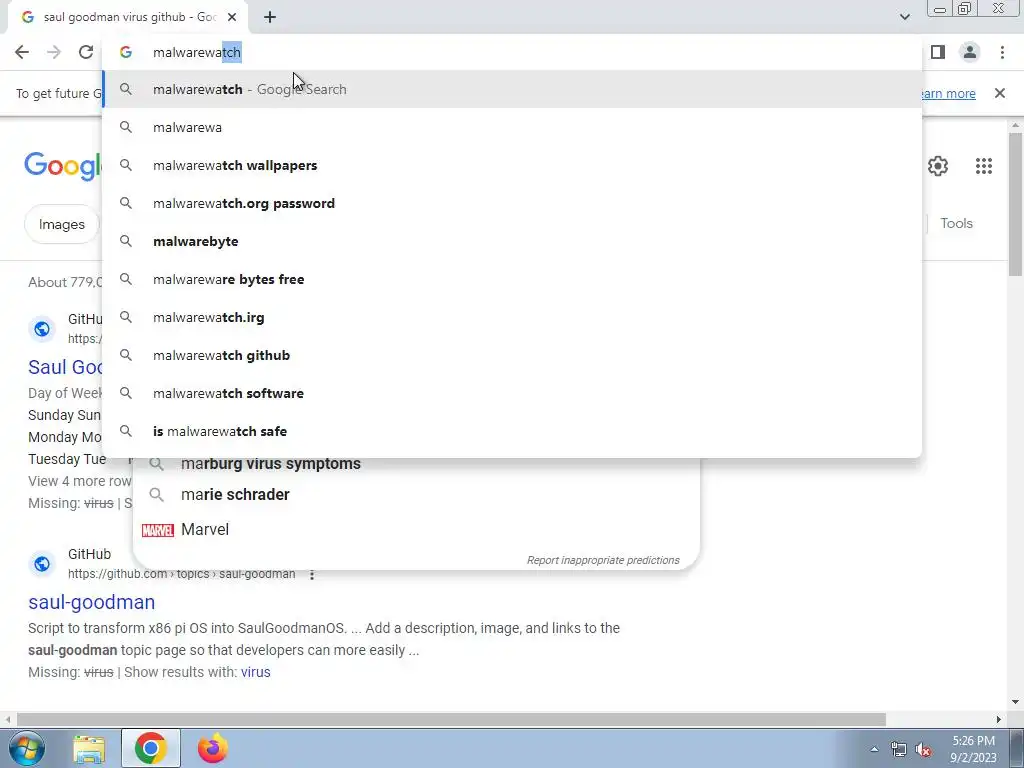Select marburg virus symptoms prediction

click(416, 464)
